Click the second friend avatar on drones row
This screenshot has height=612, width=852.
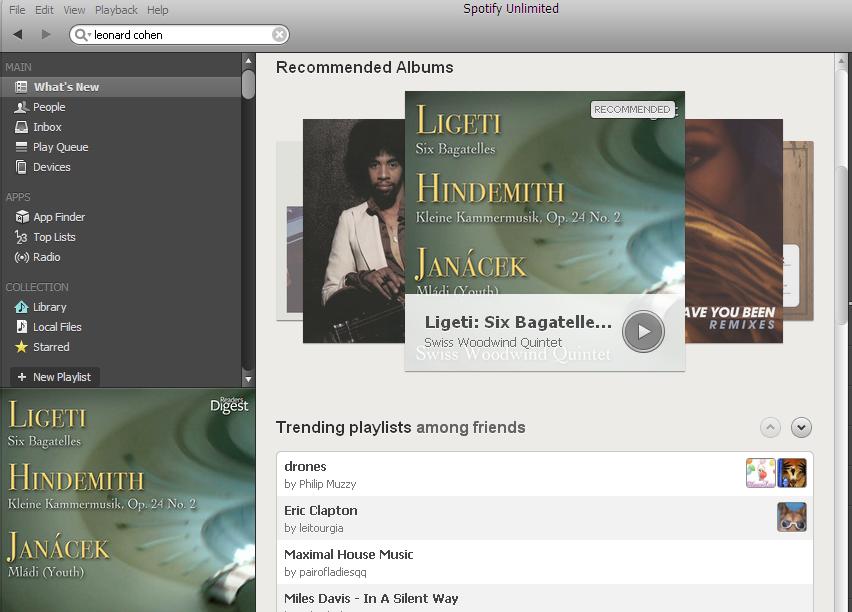tap(792, 473)
